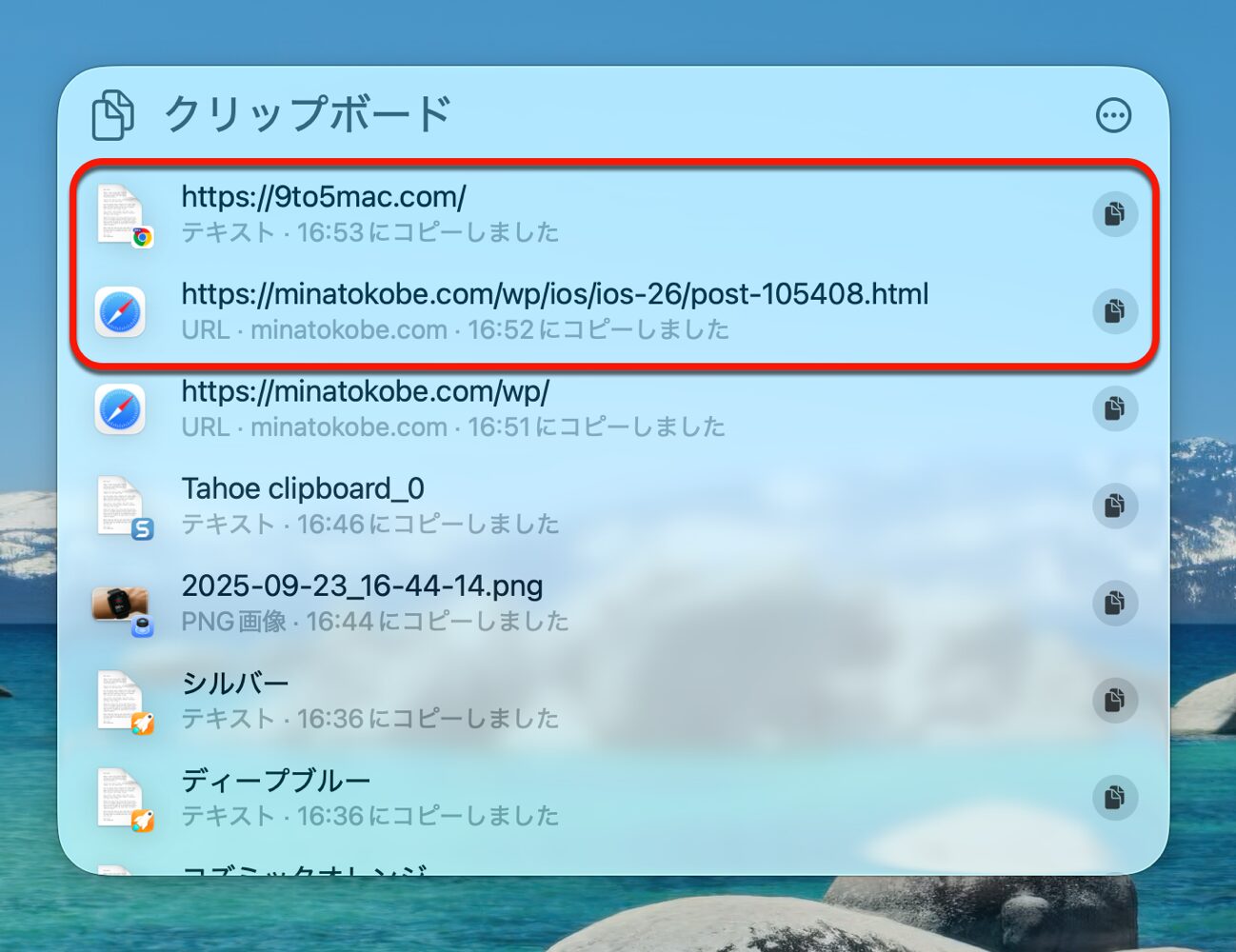
Task: Select the Tahoe clipboard_0 text item
Action: (303, 489)
